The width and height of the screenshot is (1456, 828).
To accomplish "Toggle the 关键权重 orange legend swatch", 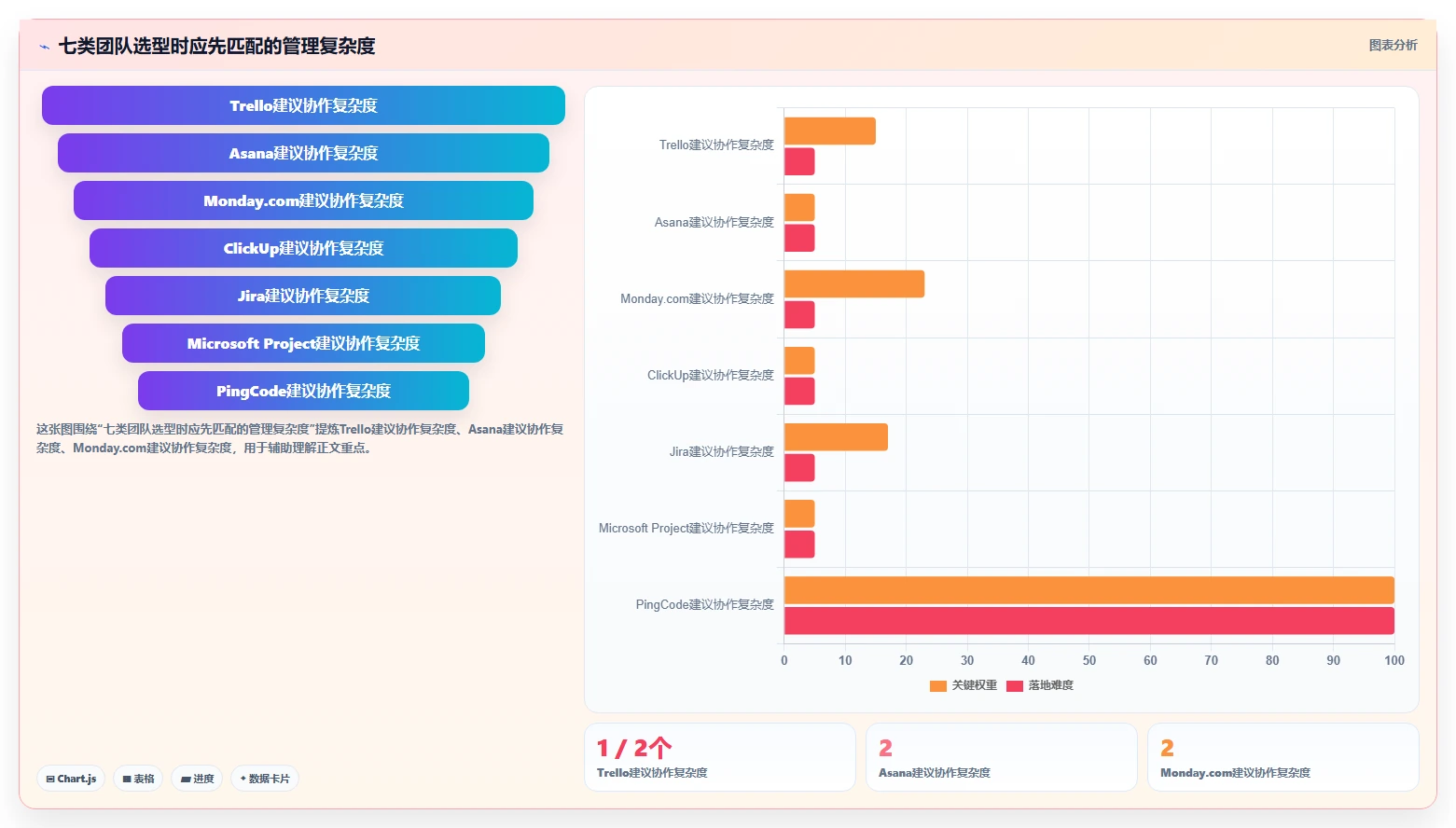I will [x=937, y=685].
